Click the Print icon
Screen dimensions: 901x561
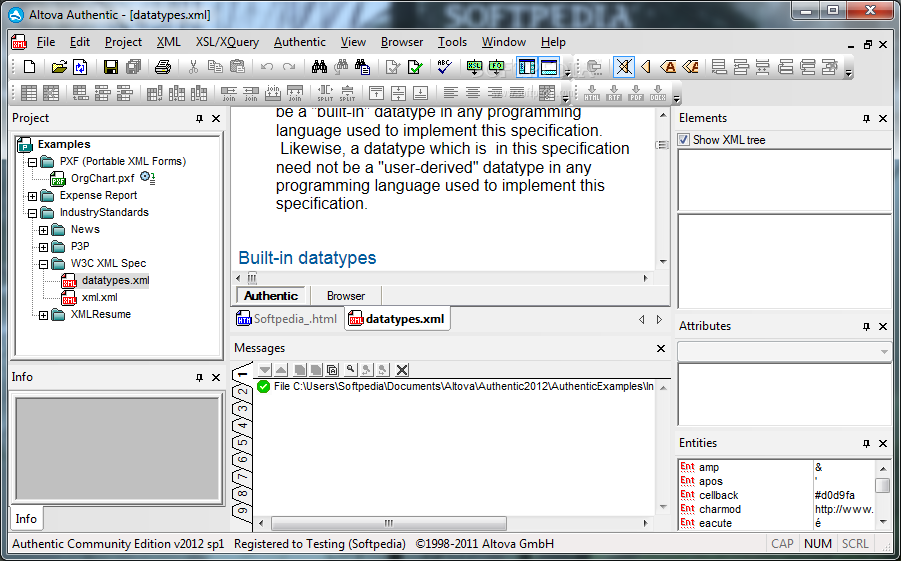163,67
